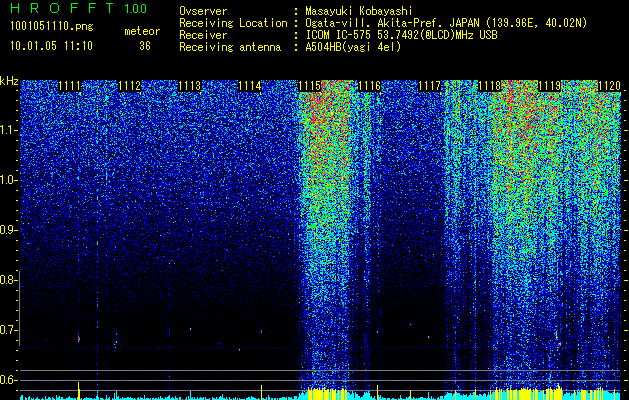Click the 1.1 frequency axis label
This screenshot has height=400, width=629.
tap(8, 130)
